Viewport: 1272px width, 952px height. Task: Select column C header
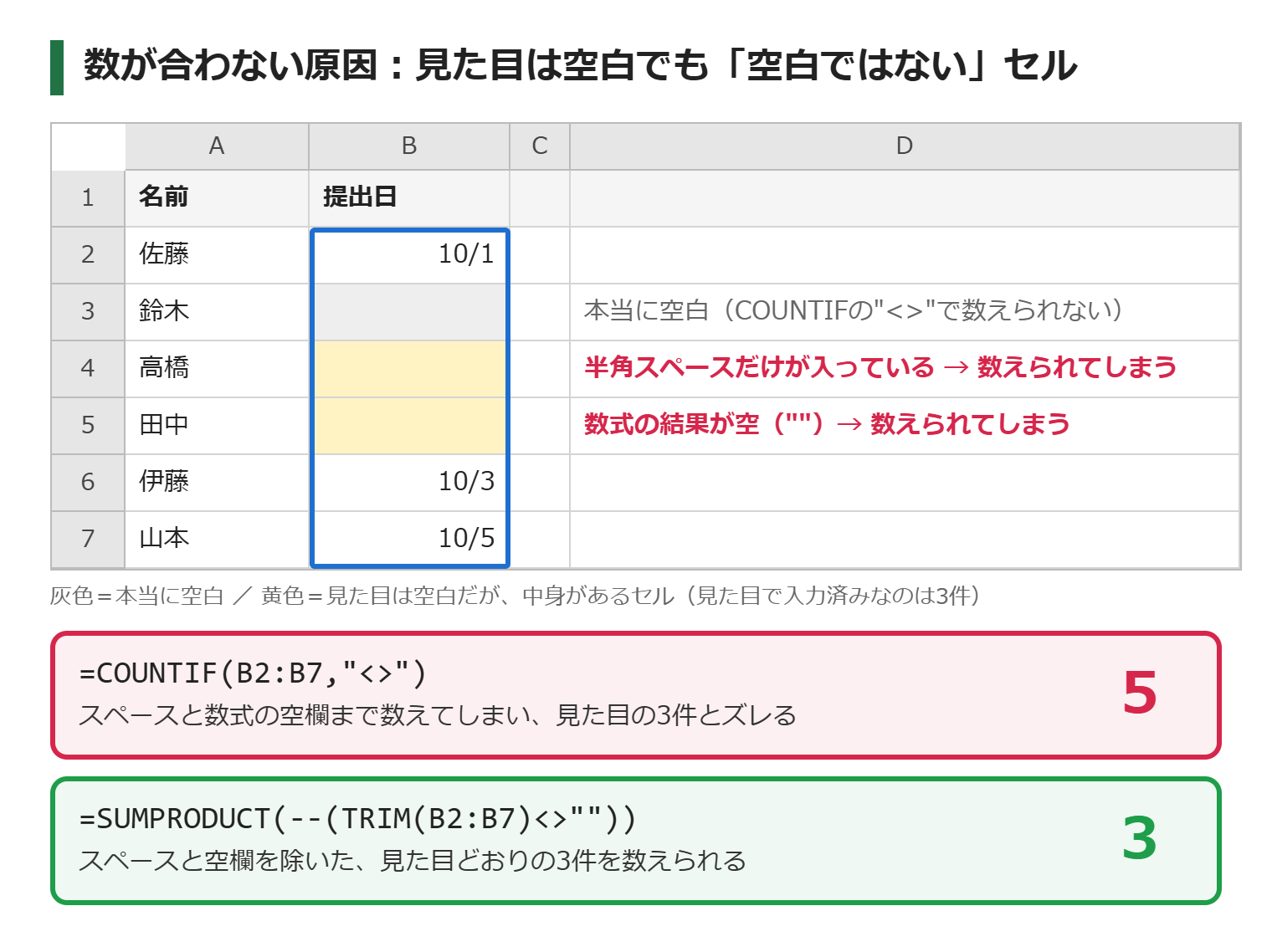(x=540, y=146)
